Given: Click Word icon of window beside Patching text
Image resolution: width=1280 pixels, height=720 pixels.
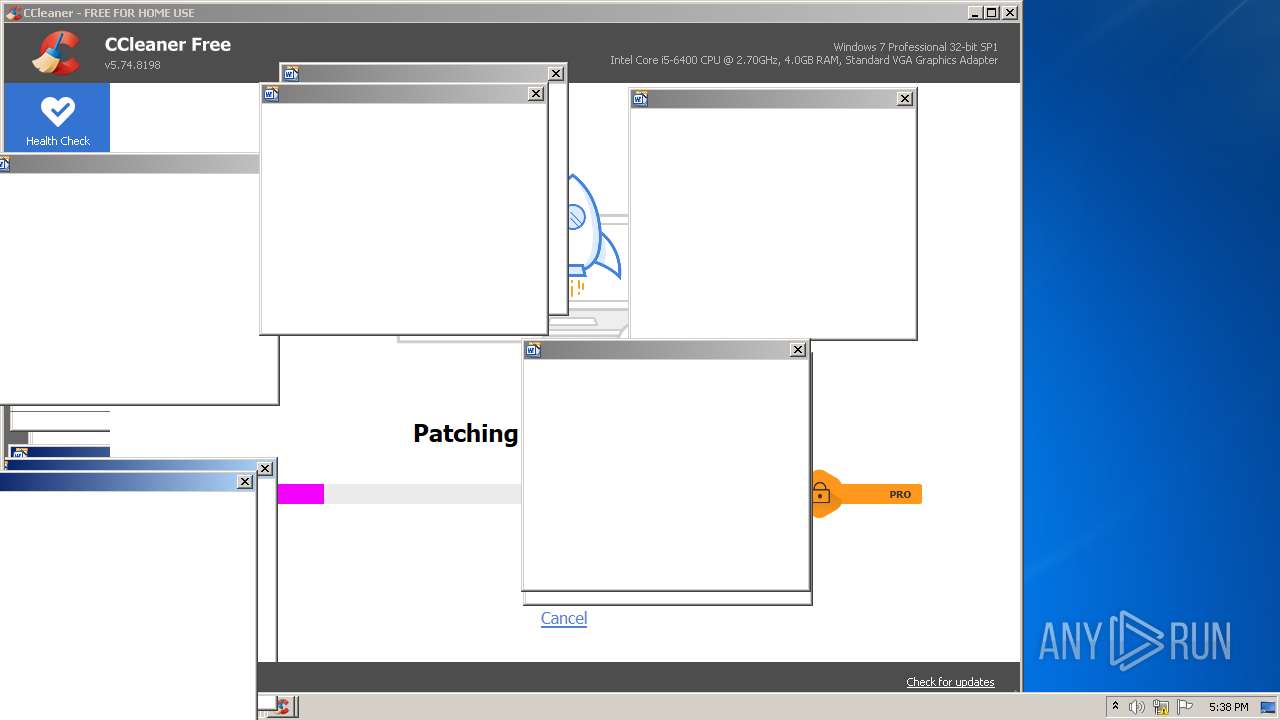Looking at the screenshot, I should (x=533, y=349).
